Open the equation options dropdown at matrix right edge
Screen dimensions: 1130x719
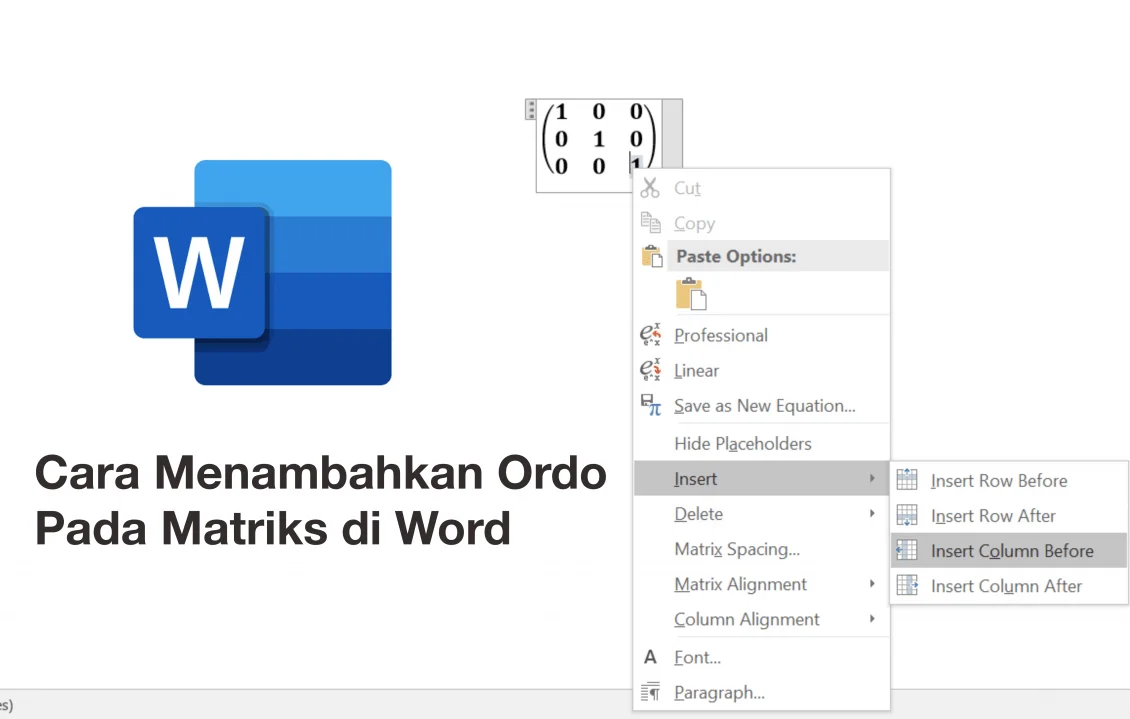pos(672,133)
